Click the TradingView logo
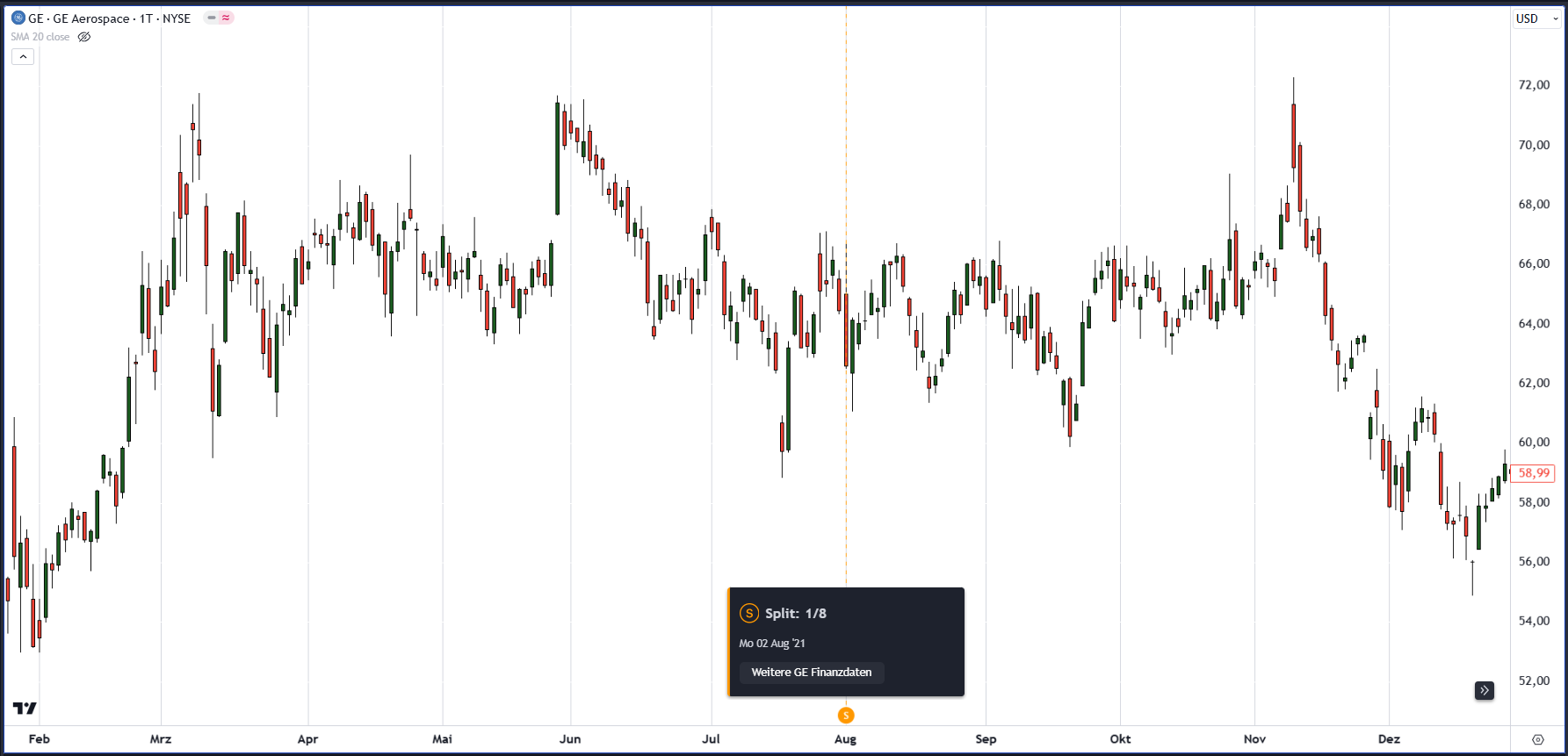The height and width of the screenshot is (756, 1568). [25, 709]
